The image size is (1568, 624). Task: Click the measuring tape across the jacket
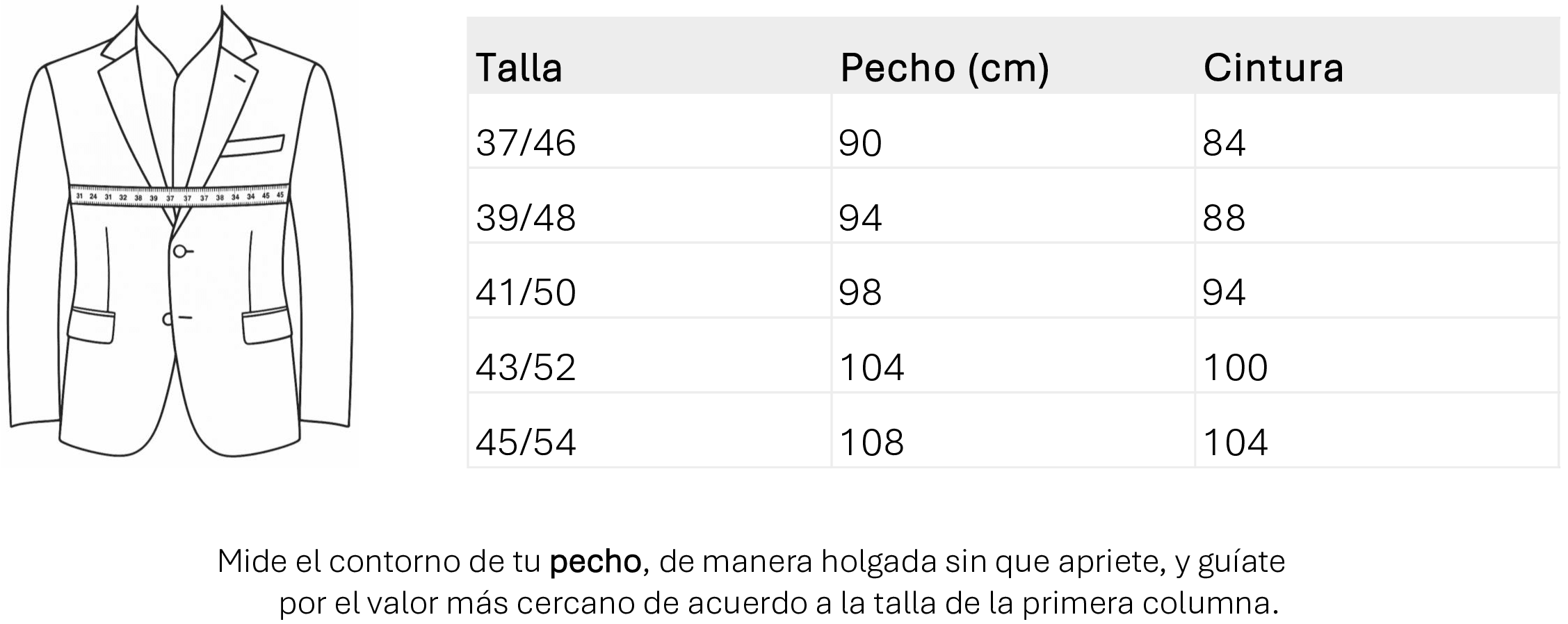tap(179, 197)
